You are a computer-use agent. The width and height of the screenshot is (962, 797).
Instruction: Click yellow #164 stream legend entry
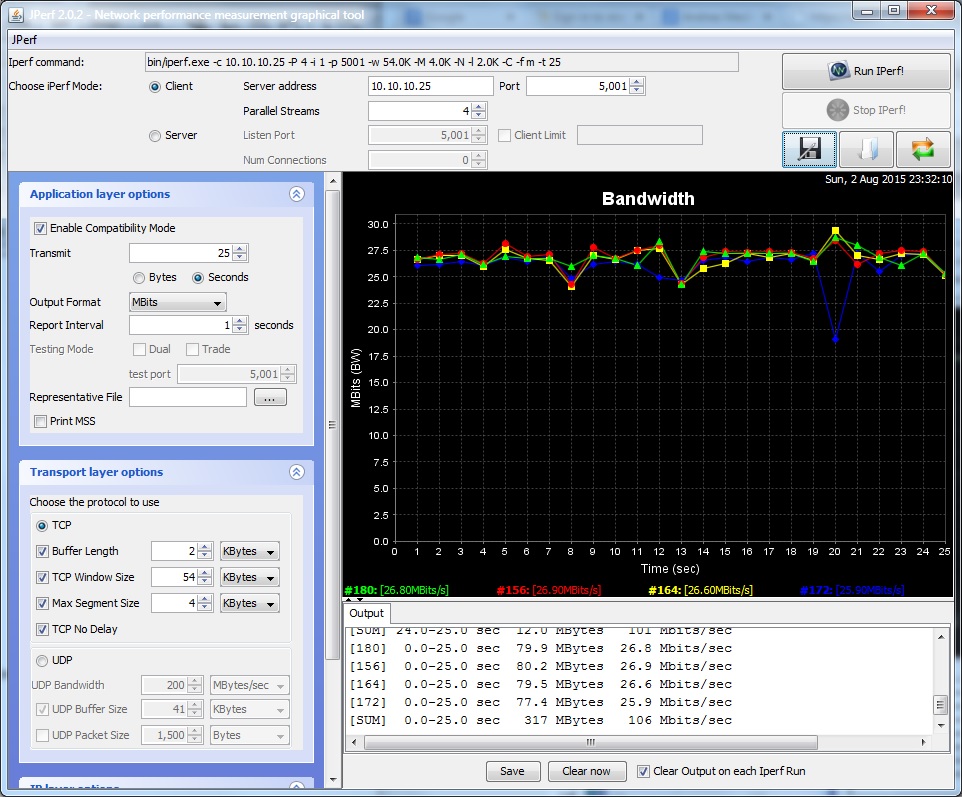(x=700, y=590)
